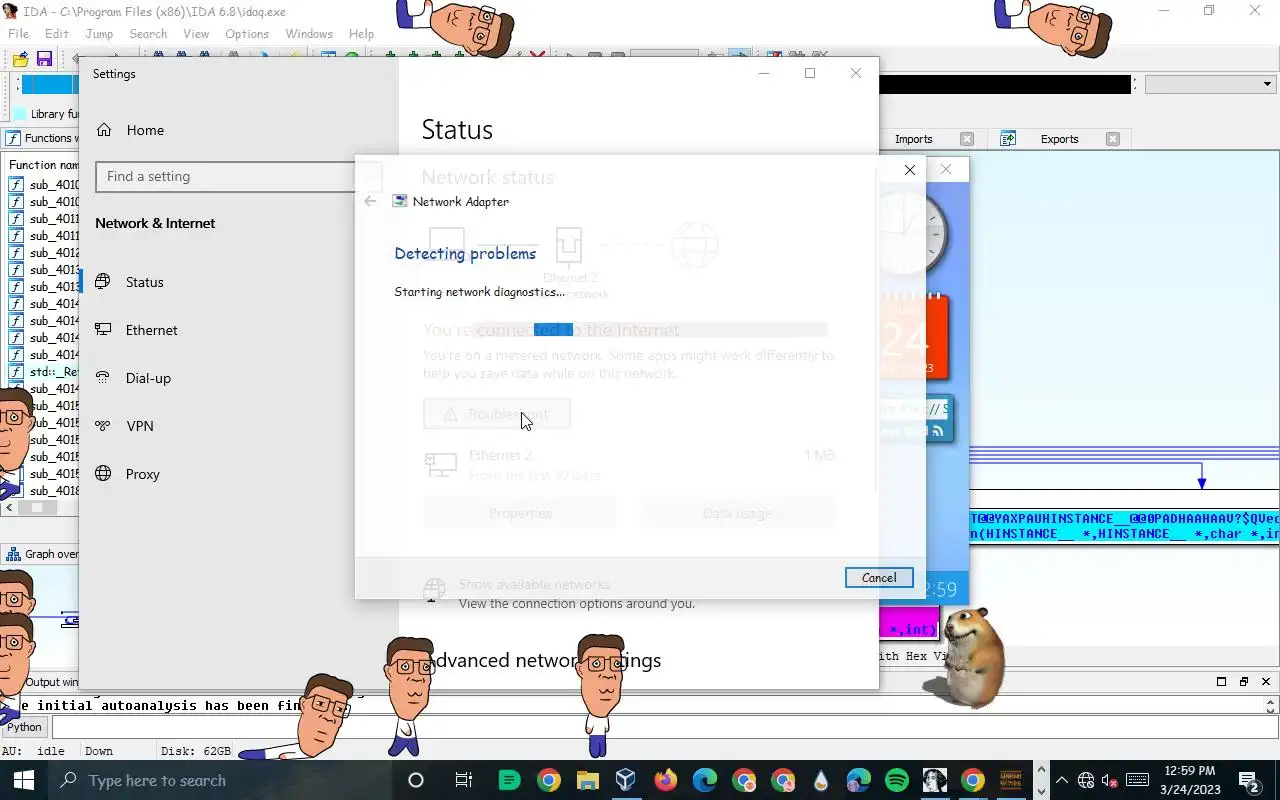The height and width of the screenshot is (800, 1280).
Task: Open File Explorer from the taskbar
Action: tap(587, 780)
